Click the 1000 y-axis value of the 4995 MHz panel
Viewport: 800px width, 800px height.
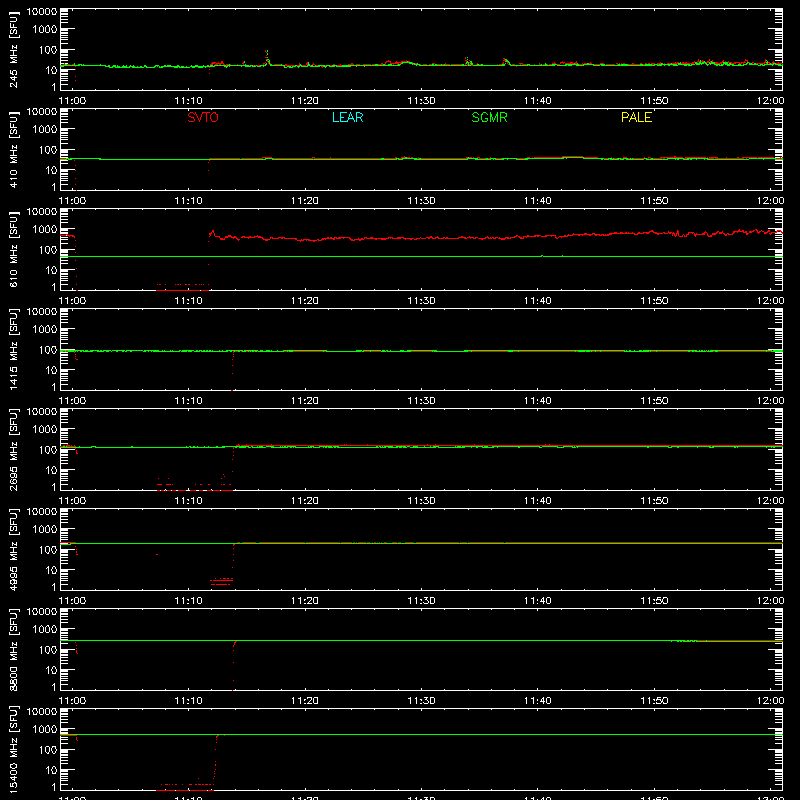click(44, 530)
